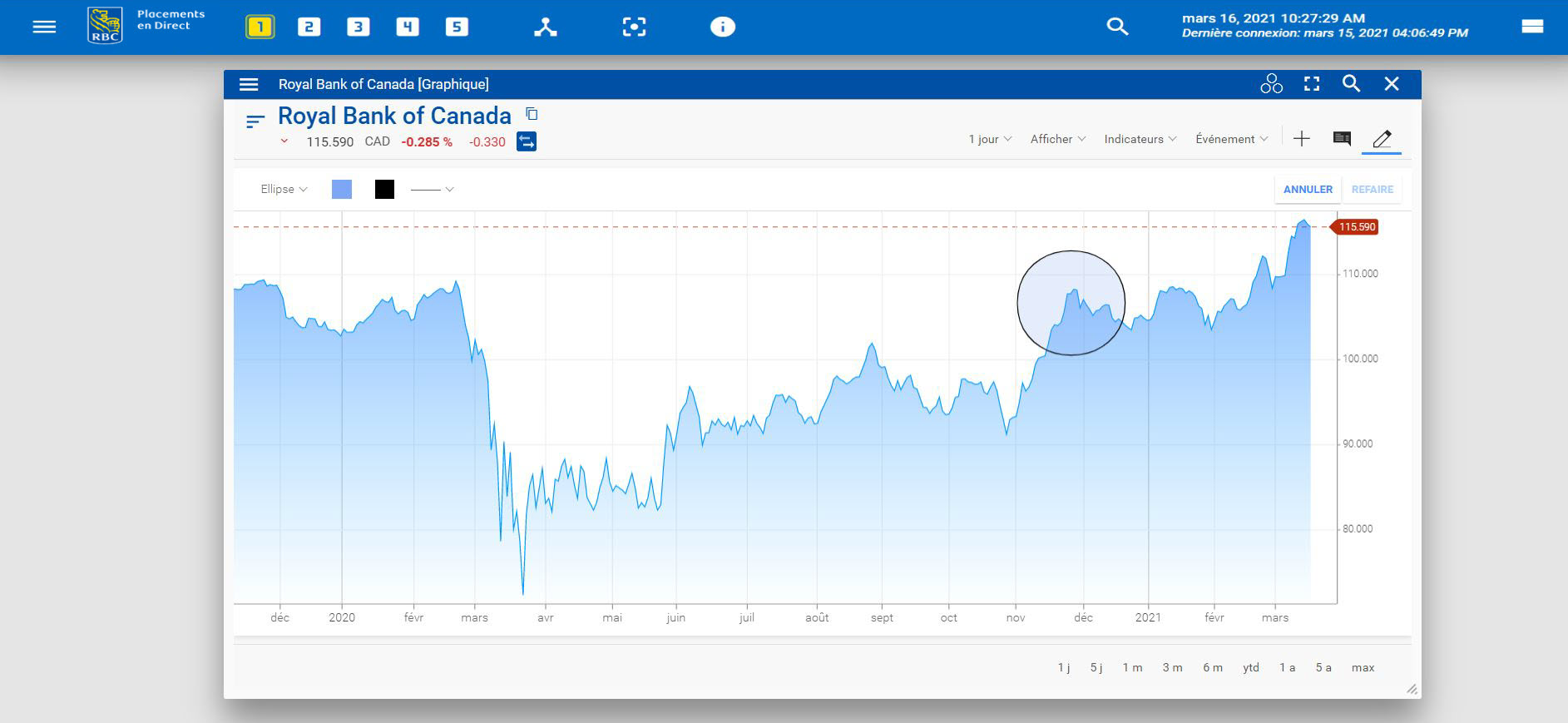
Task: Select the ytd time range
Action: (1251, 668)
